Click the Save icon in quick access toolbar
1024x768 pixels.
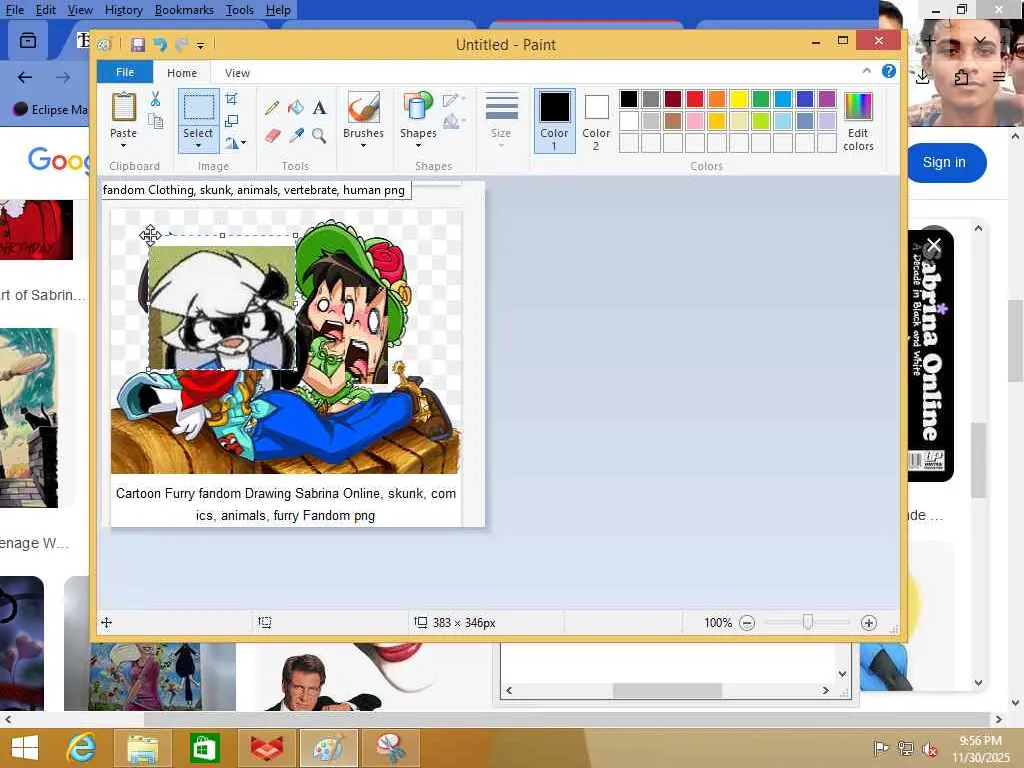tap(138, 44)
